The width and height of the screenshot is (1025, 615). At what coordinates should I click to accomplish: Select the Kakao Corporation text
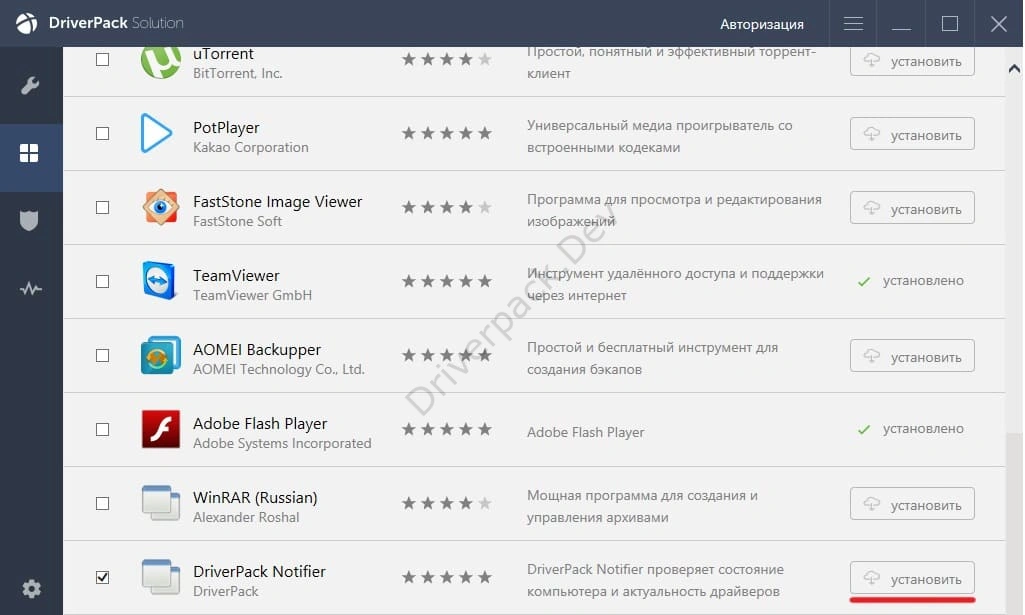(250, 147)
